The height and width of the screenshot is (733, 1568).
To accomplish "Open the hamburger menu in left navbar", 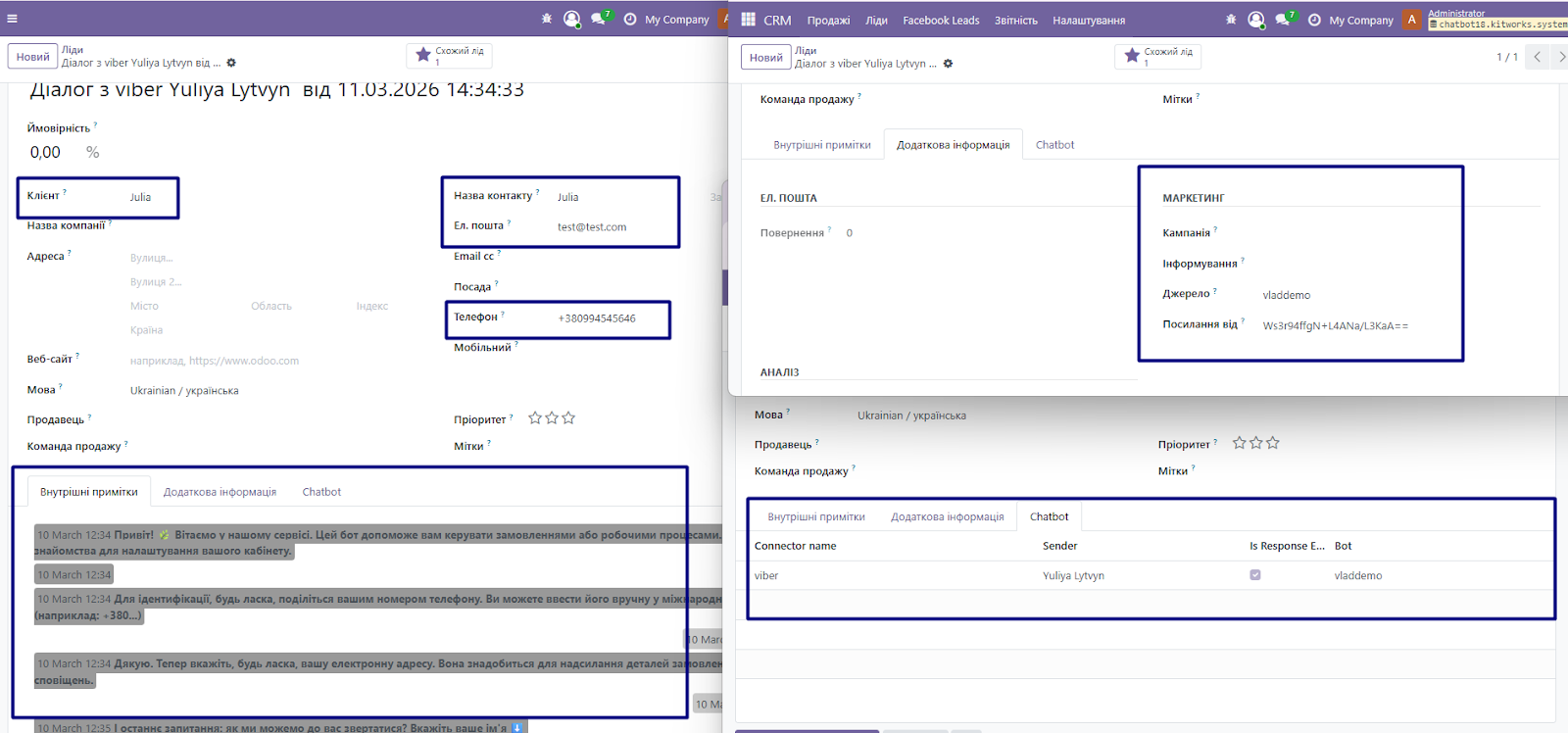I will [12, 19].
